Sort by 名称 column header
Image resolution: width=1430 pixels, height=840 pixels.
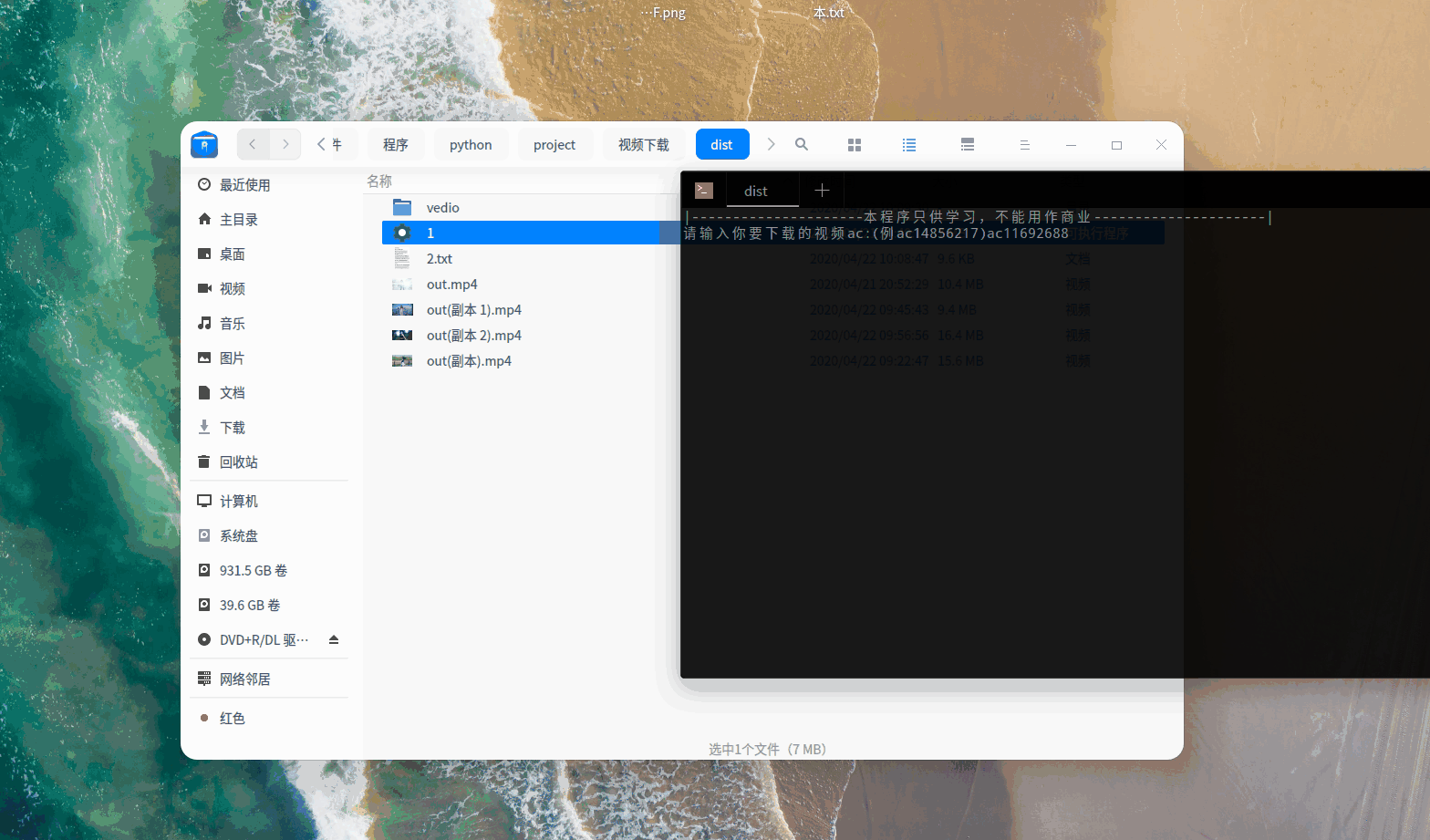click(379, 181)
